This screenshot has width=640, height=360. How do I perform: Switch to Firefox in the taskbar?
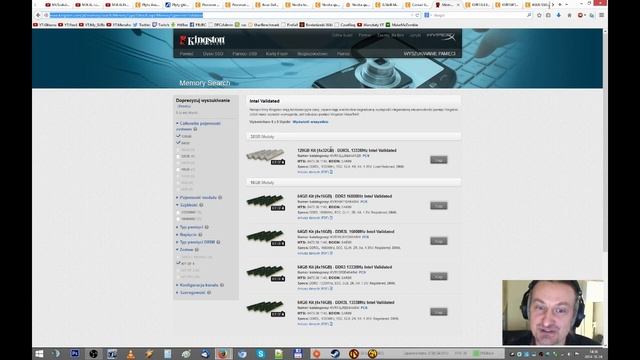[x=223, y=354]
